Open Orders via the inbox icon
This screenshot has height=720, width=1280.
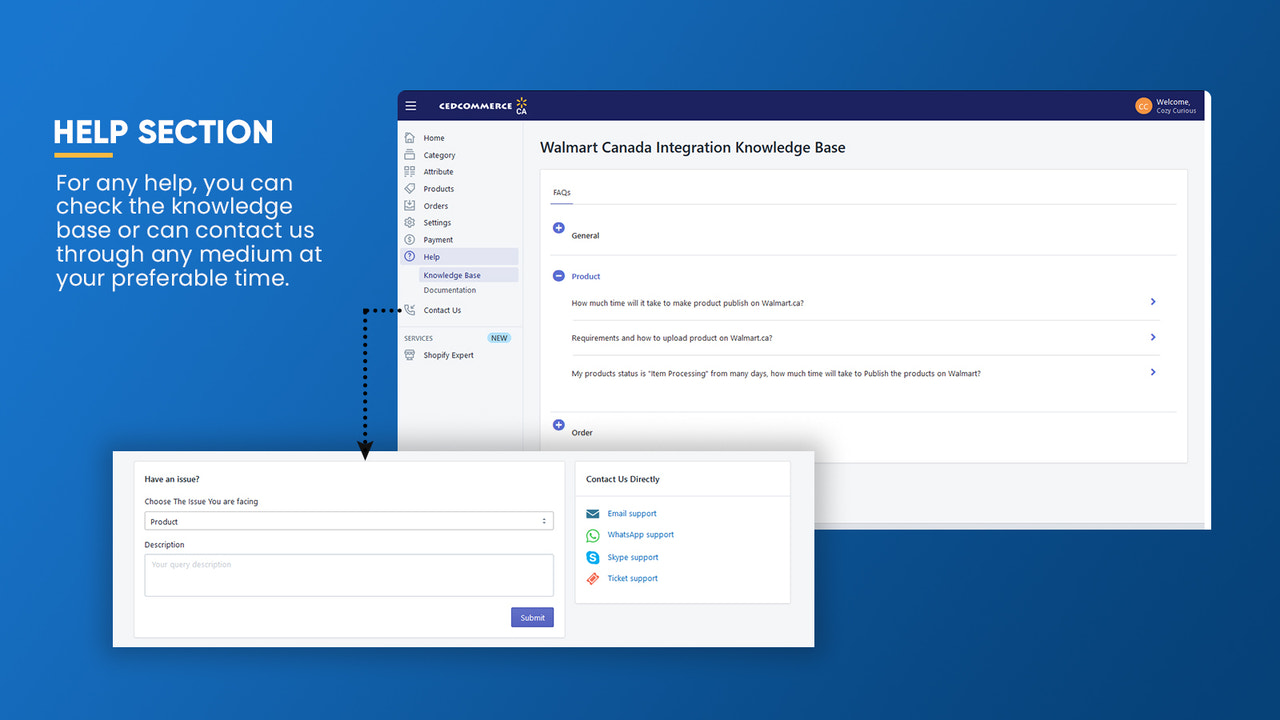point(411,205)
